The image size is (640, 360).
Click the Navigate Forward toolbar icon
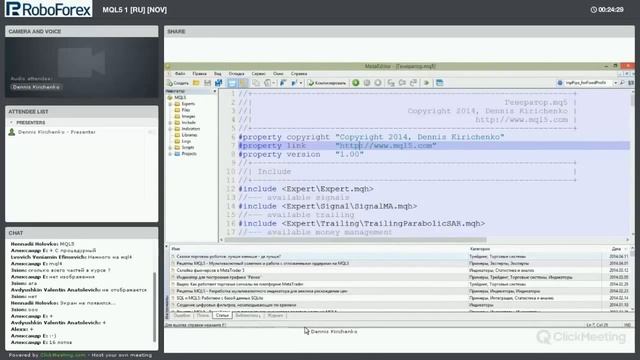coord(294,83)
